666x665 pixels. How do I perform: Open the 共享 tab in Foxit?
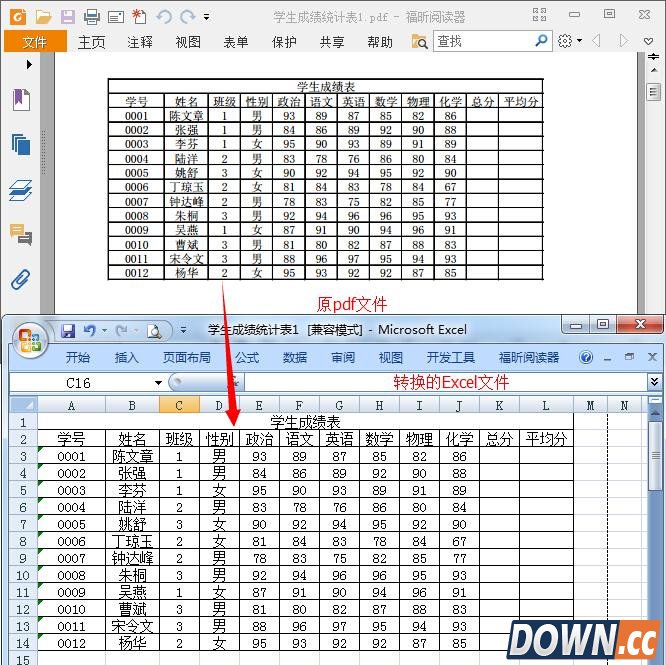click(x=332, y=42)
